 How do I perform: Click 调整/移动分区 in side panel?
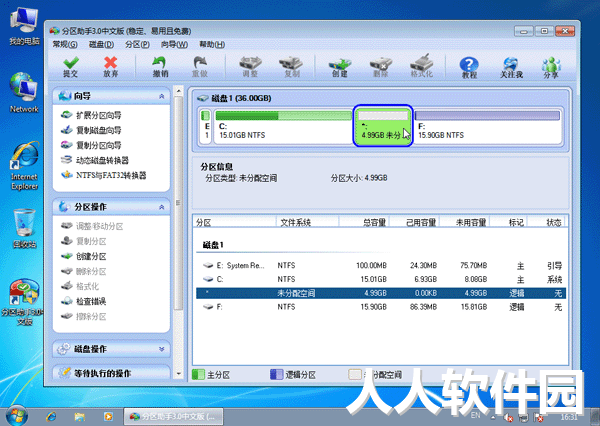92,226
